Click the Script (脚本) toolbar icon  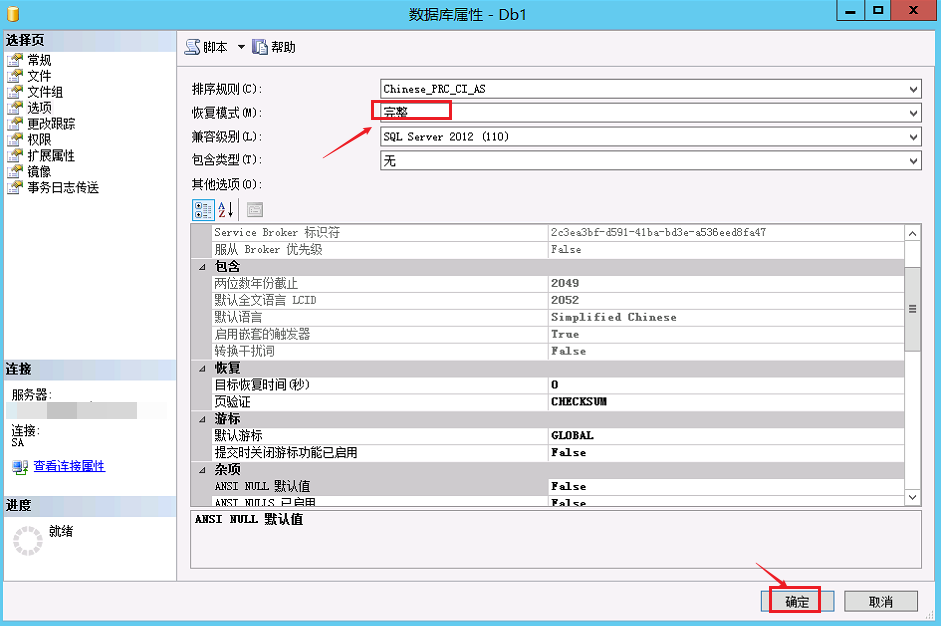click(192, 47)
